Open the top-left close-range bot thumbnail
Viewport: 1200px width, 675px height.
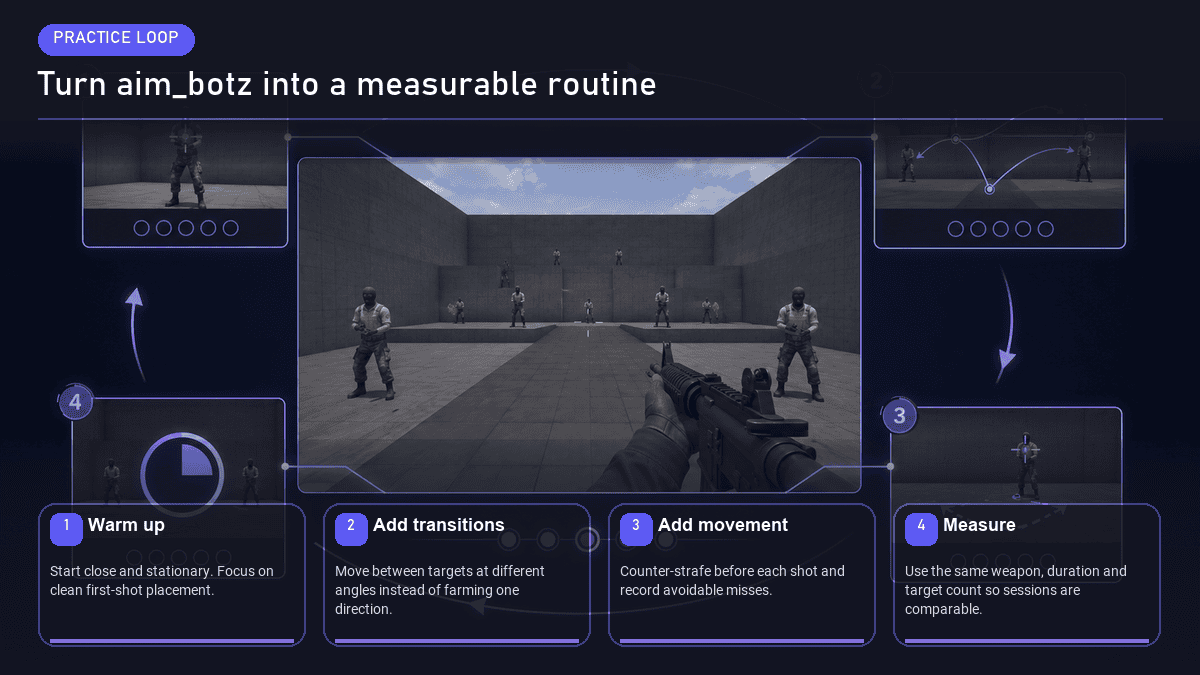click(185, 182)
